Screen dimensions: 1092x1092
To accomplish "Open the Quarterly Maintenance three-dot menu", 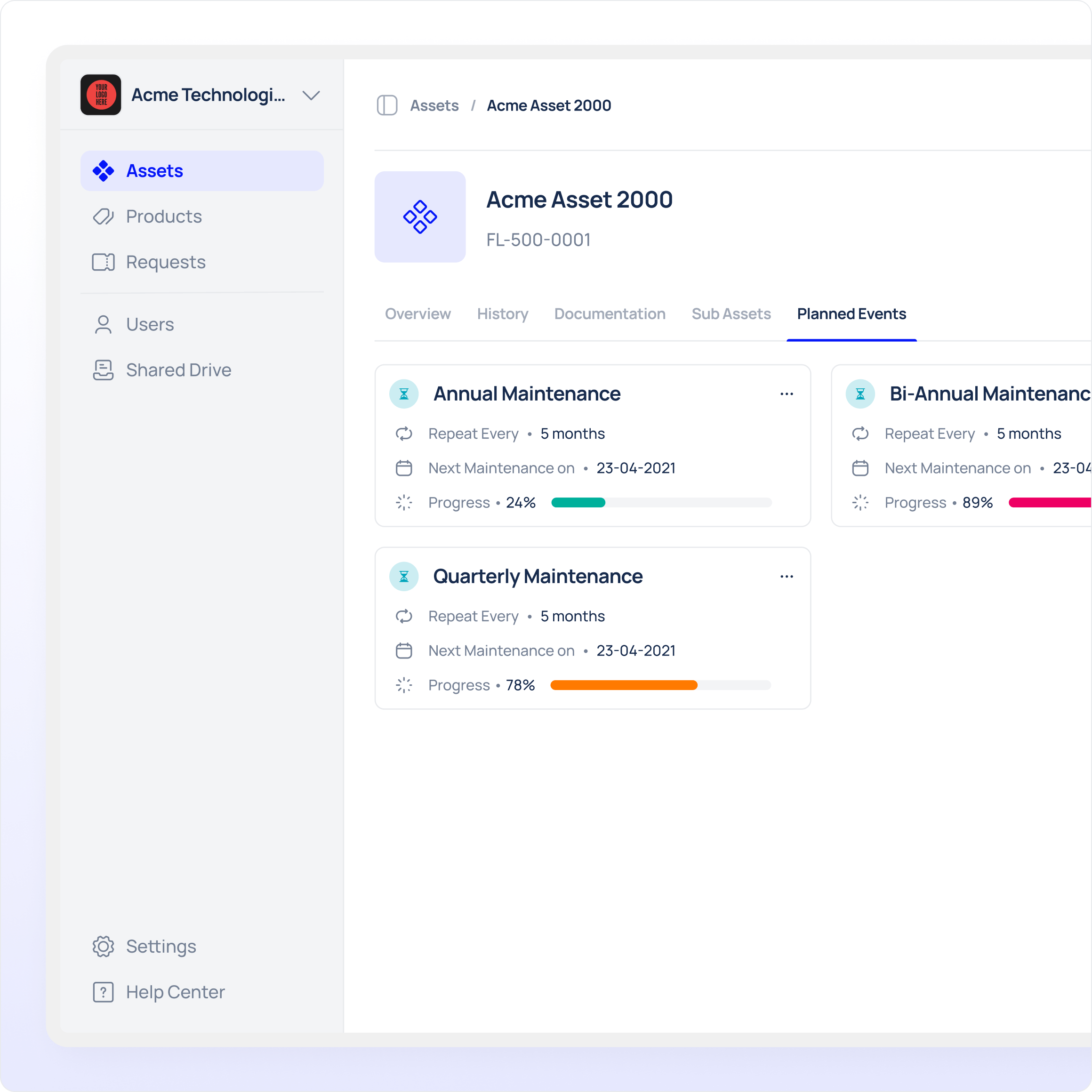I will click(786, 577).
